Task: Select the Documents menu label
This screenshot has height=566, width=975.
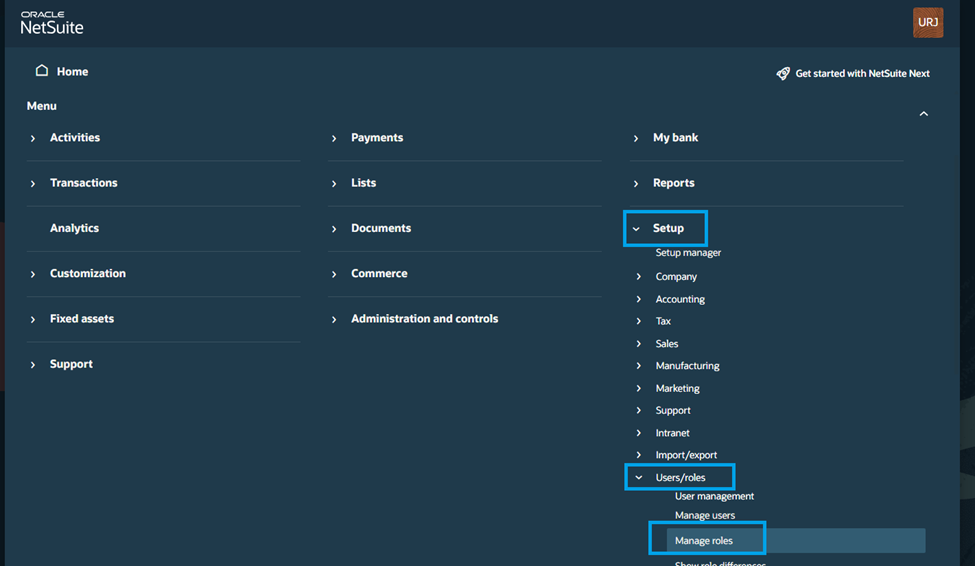Action: click(381, 228)
